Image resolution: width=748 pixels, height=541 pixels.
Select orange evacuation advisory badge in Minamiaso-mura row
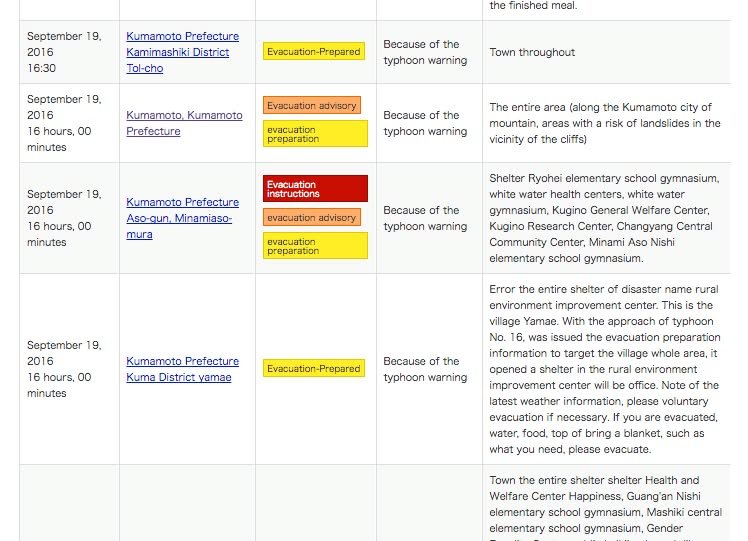point(311,218)
